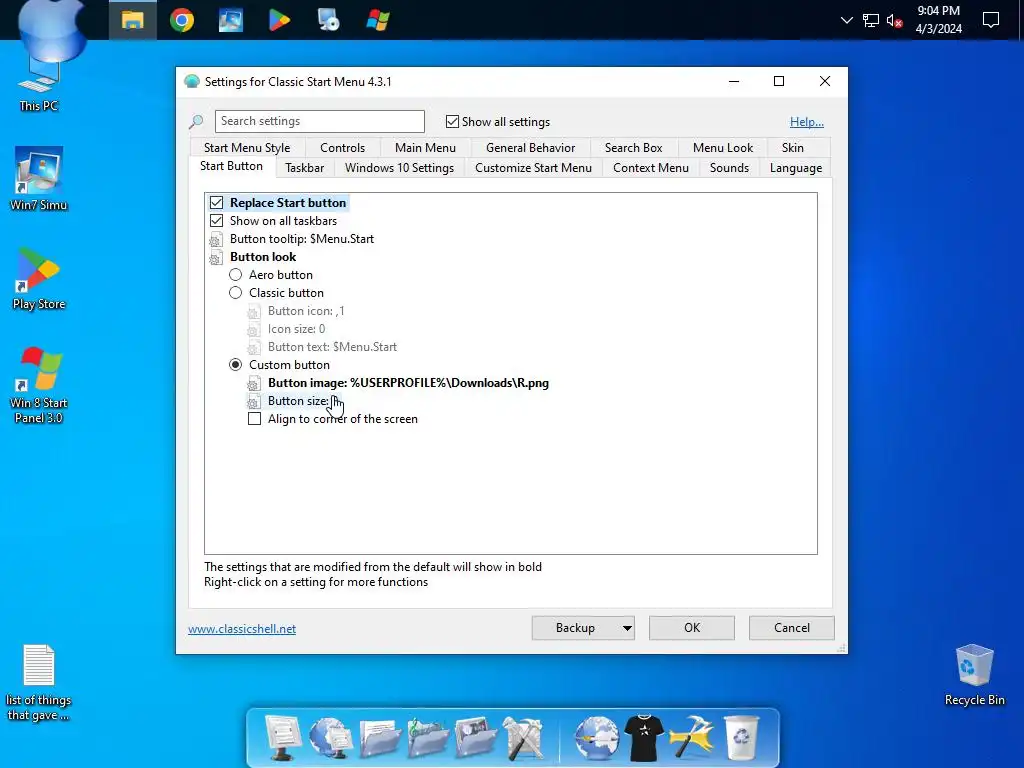Screen dimensions: 1024x768
Task: Select the Aero button radio option
Action: point(235,275)
